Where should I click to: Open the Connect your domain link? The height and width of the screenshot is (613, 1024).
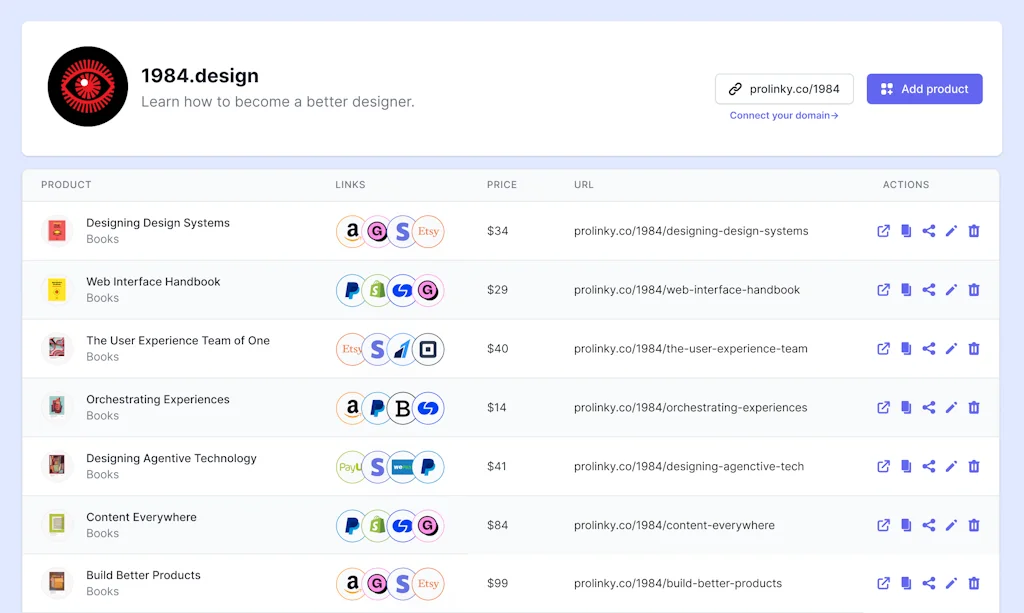[x=784, y=115]
